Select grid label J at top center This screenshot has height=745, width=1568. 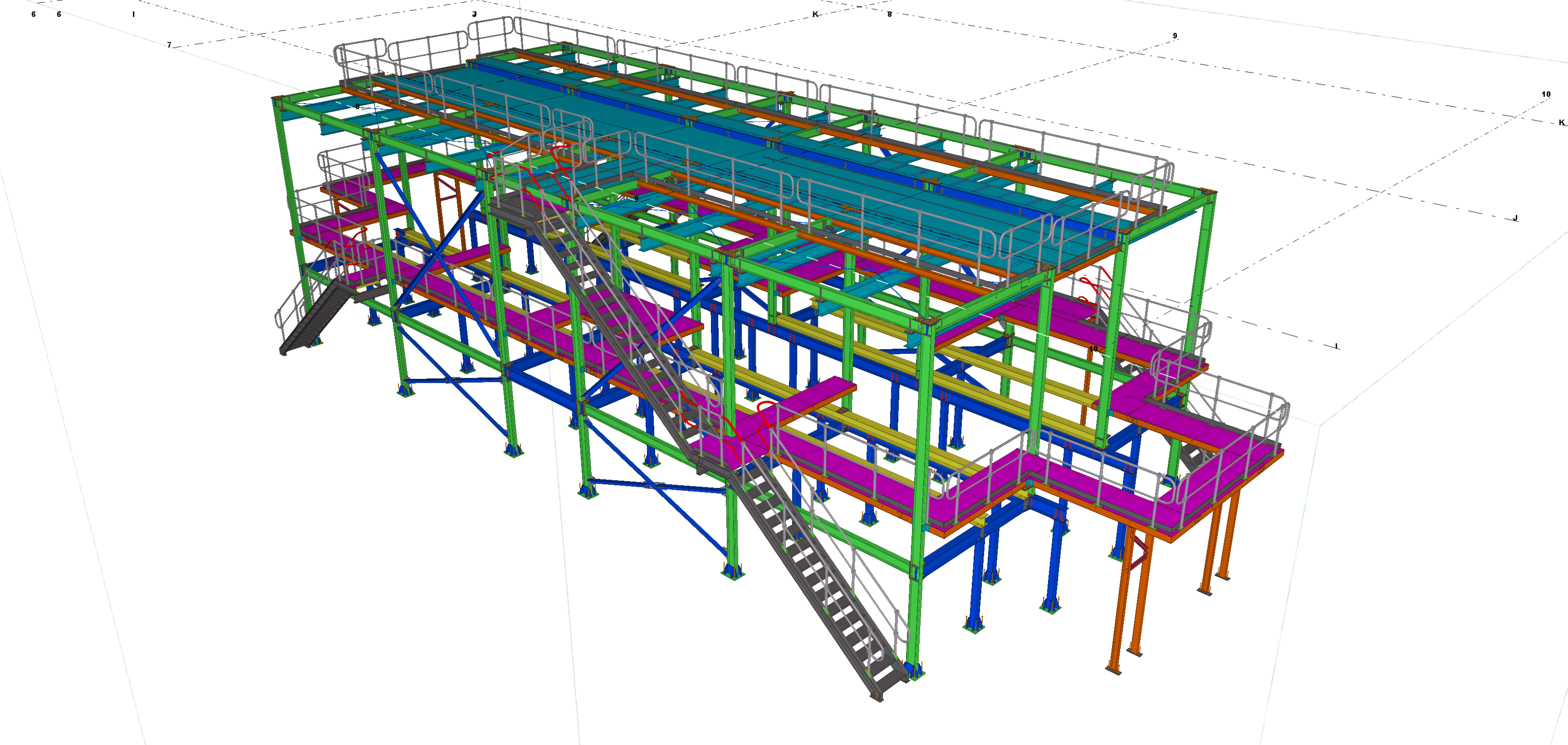pyautogui.click(x=475, y=14)
